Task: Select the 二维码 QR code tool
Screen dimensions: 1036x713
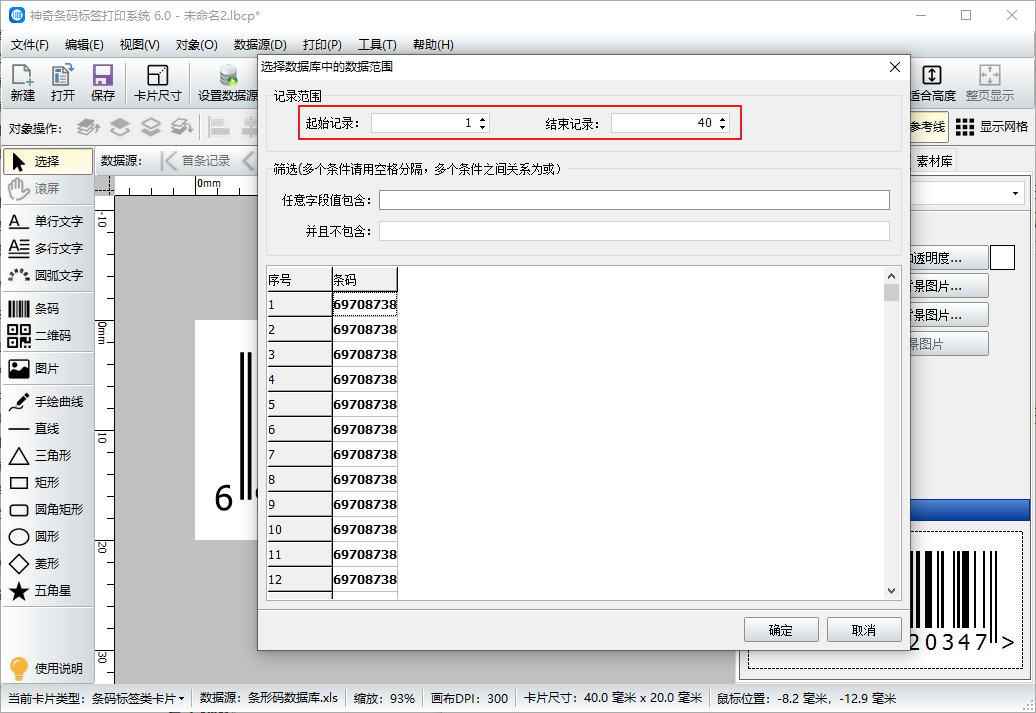Action: [x=46, y=335]
